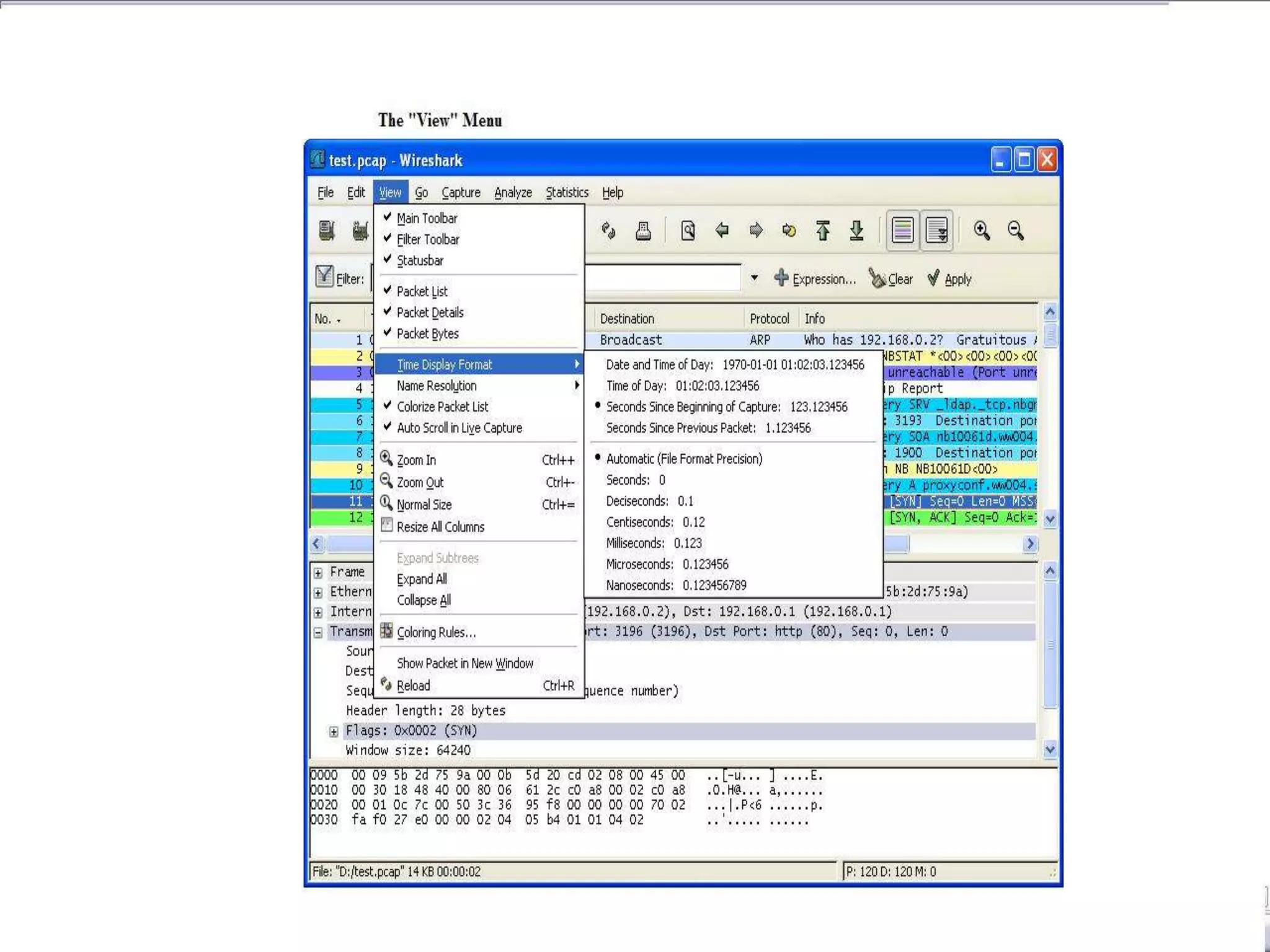The height and width of the screenshot is (952, 1270).
Task: Click the Apply filter button
Action: point(949,279)
